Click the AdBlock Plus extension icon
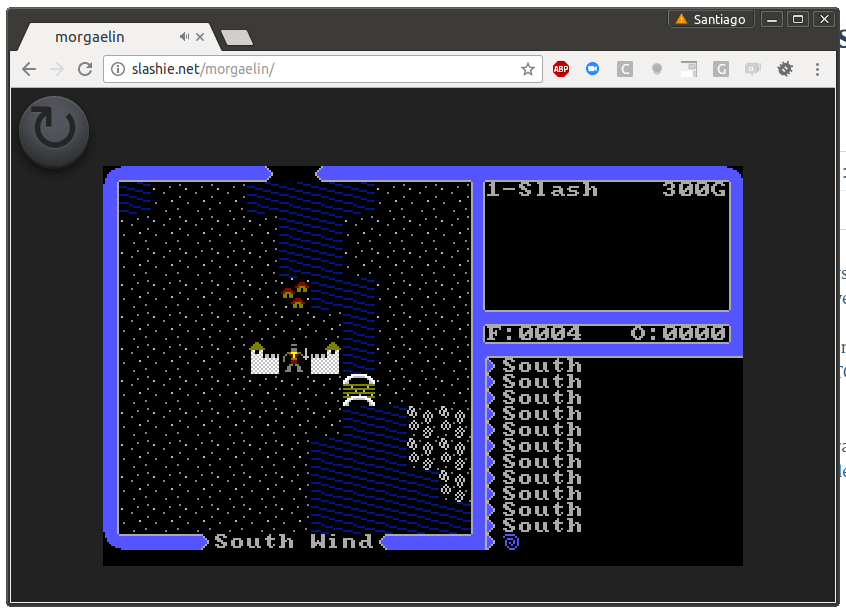 click(x=561, y=69)
